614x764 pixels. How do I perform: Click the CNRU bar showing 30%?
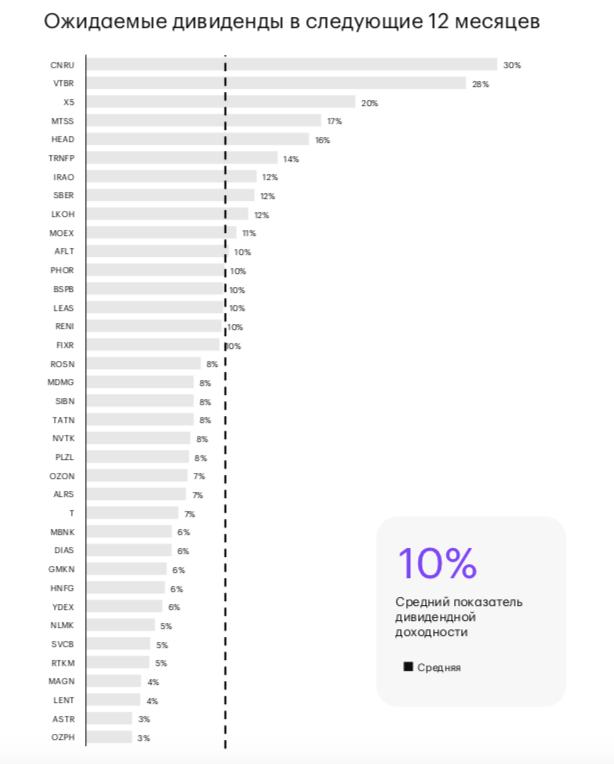click(x=291, y=65)
